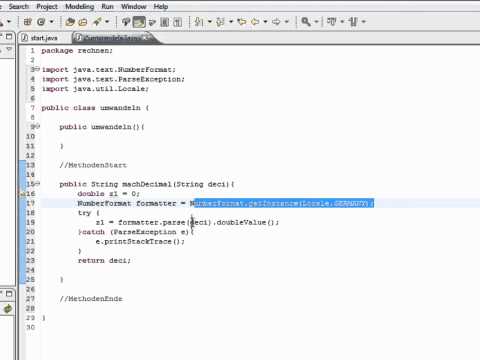This screenshot has height=360, width=480.
Task: Click the warning marker beside line 16
Action: point(23,194)
